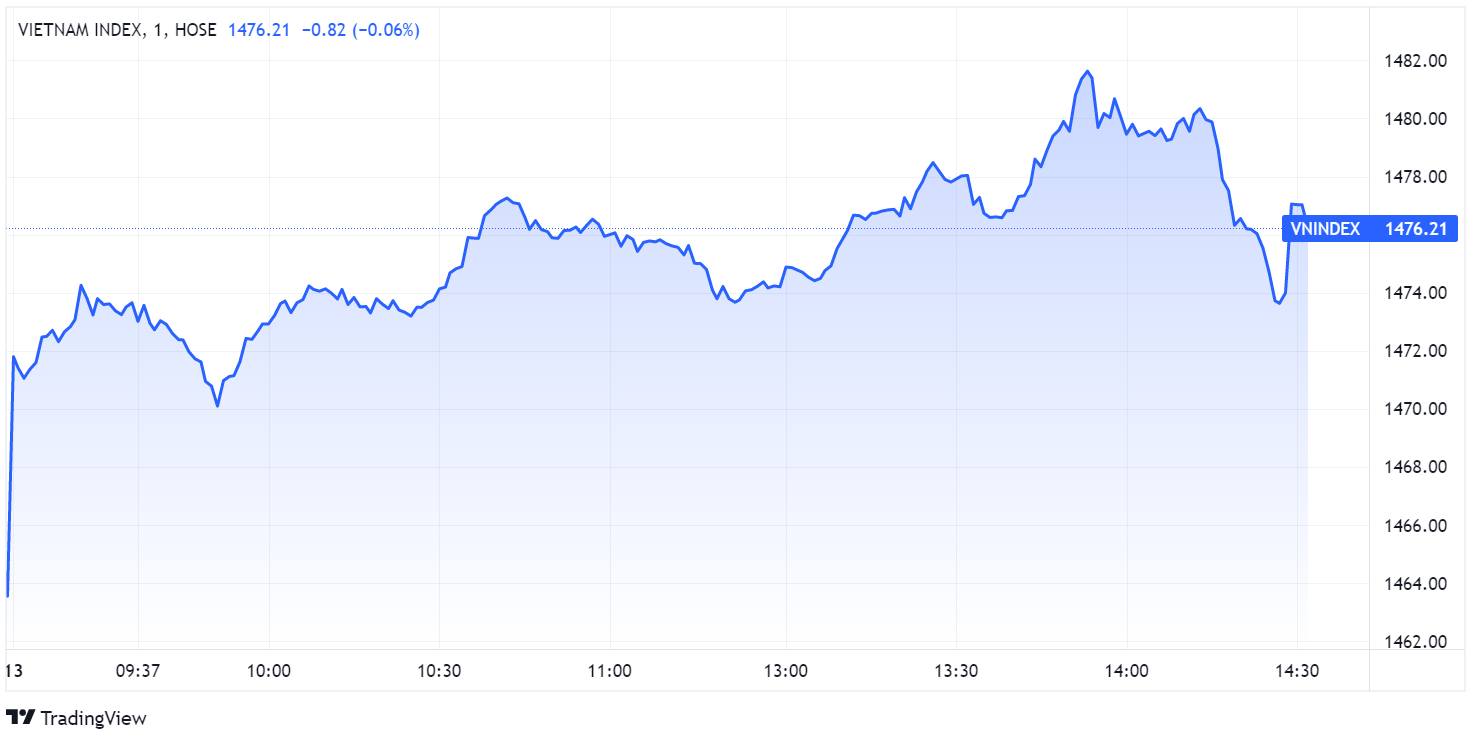The image size is (1480, 744).
Task: Click the 09:37 time axis label
Action: pos(138,671)
